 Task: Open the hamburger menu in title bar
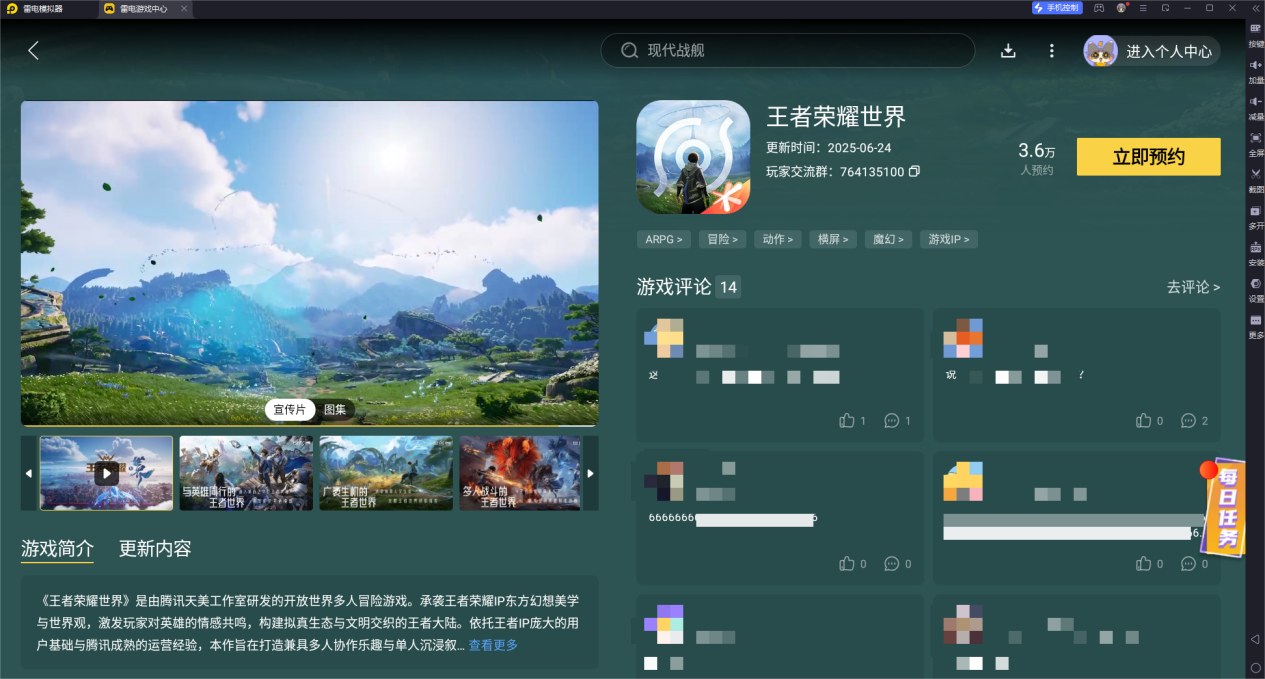(1144, 8)
